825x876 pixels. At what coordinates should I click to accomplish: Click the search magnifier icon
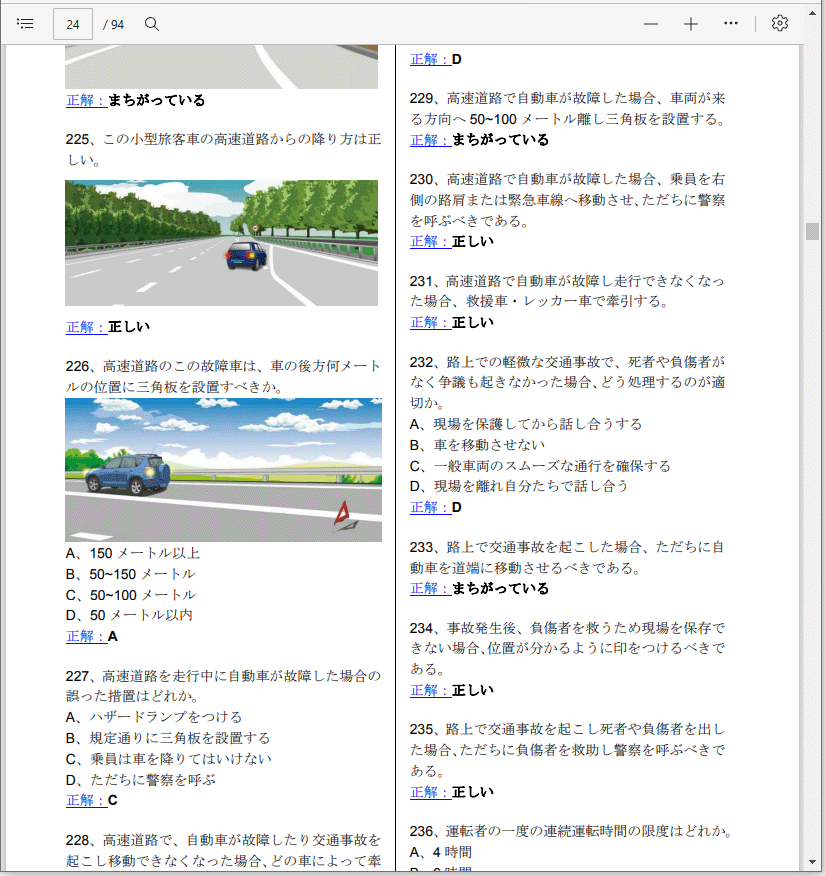click(152, 24)
